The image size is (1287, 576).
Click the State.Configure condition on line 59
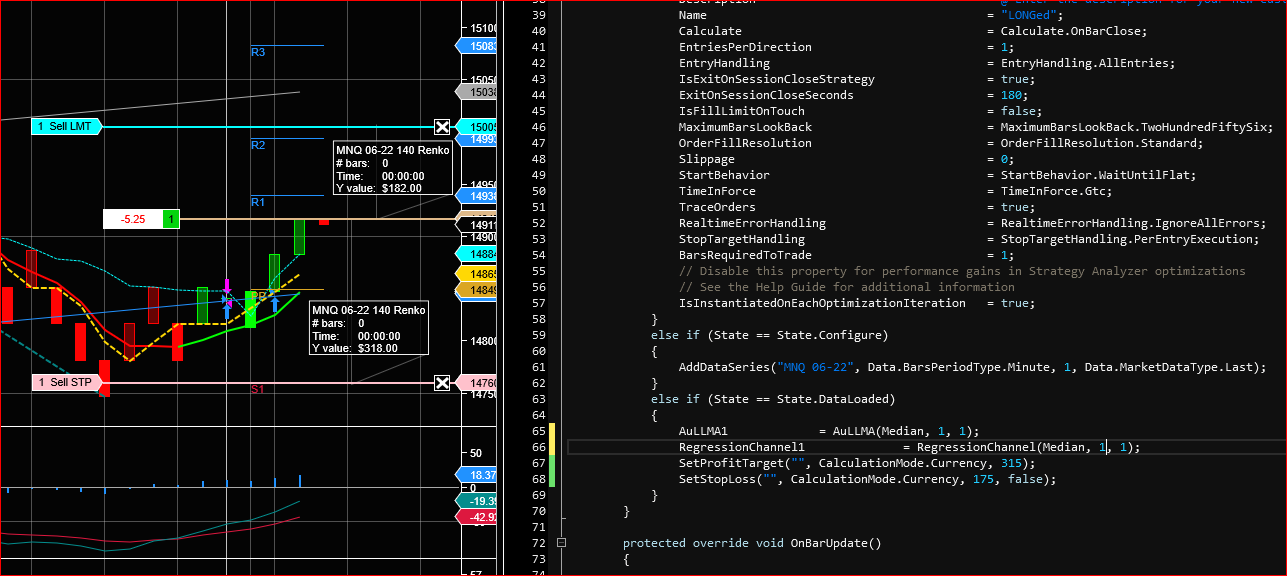point(798,335)
